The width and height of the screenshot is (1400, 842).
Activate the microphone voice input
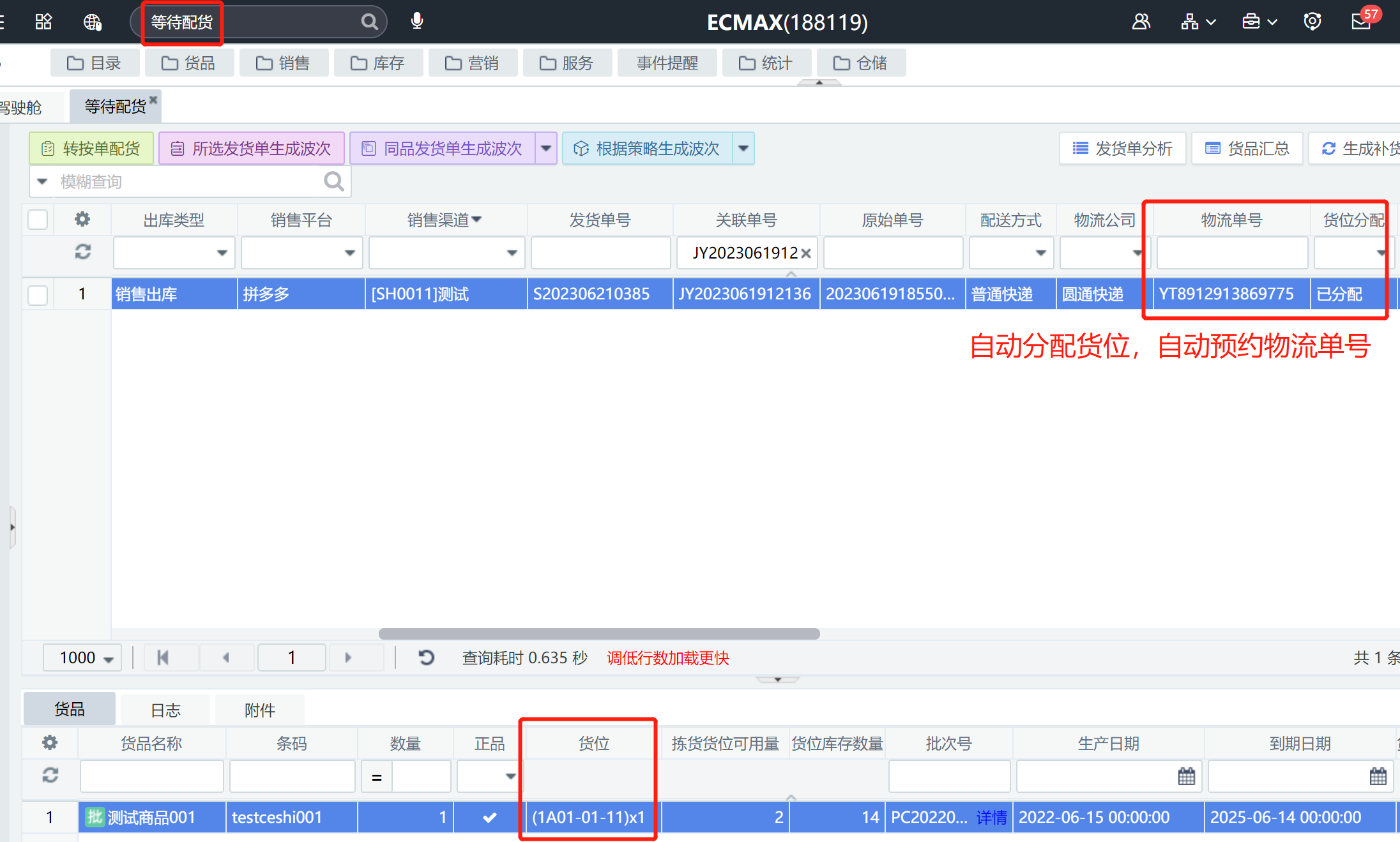[x=417, y=21]
